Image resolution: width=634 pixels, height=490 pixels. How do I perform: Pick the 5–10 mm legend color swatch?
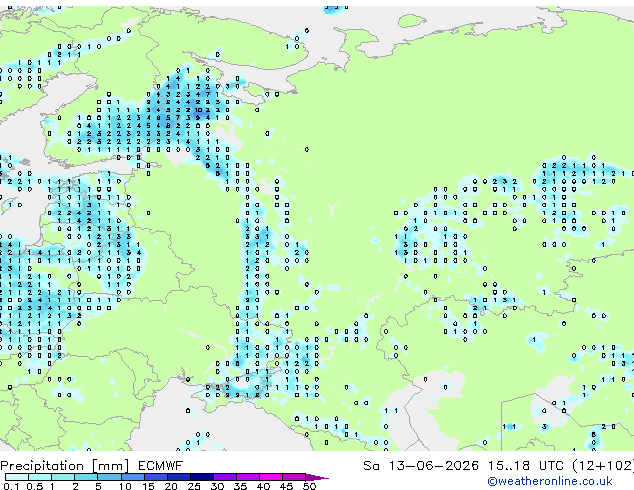[x=109, y=477]
